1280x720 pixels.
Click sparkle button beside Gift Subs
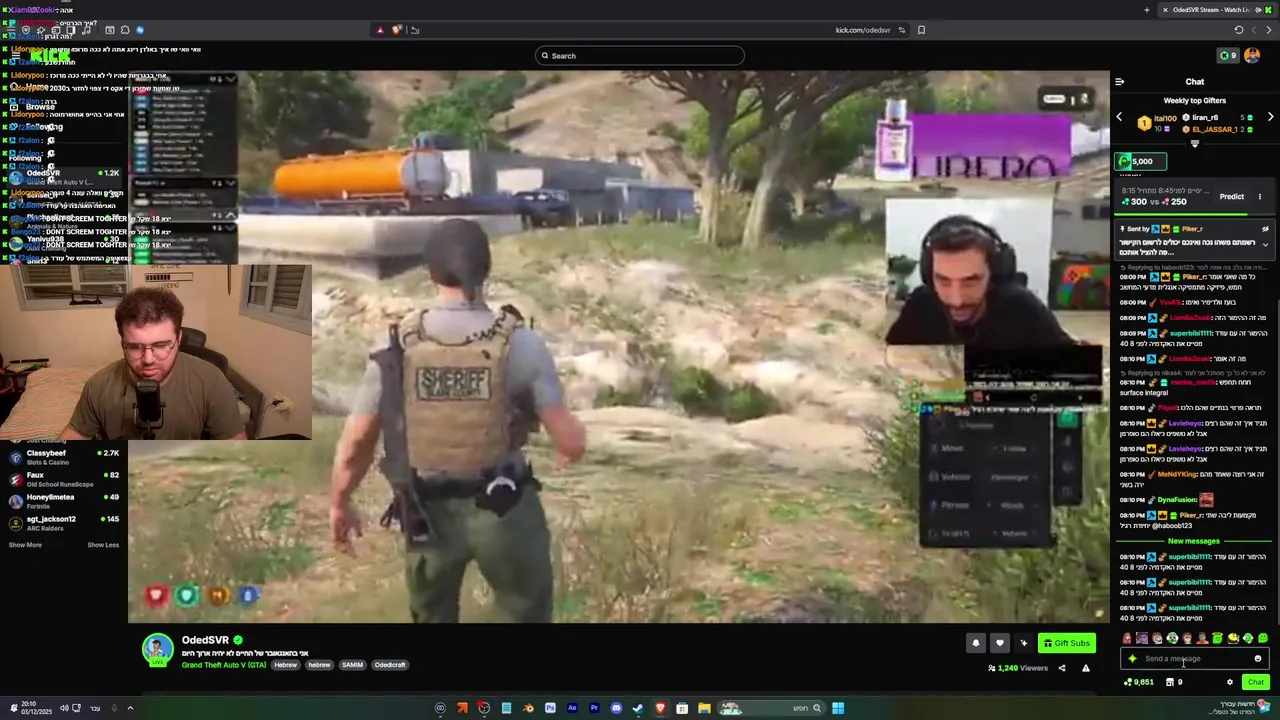1023,643
